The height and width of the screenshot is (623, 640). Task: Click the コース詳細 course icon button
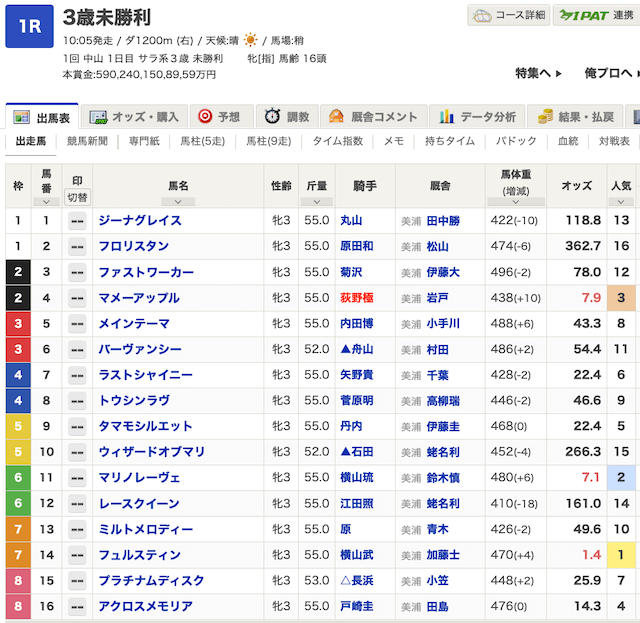pos(509,15)
